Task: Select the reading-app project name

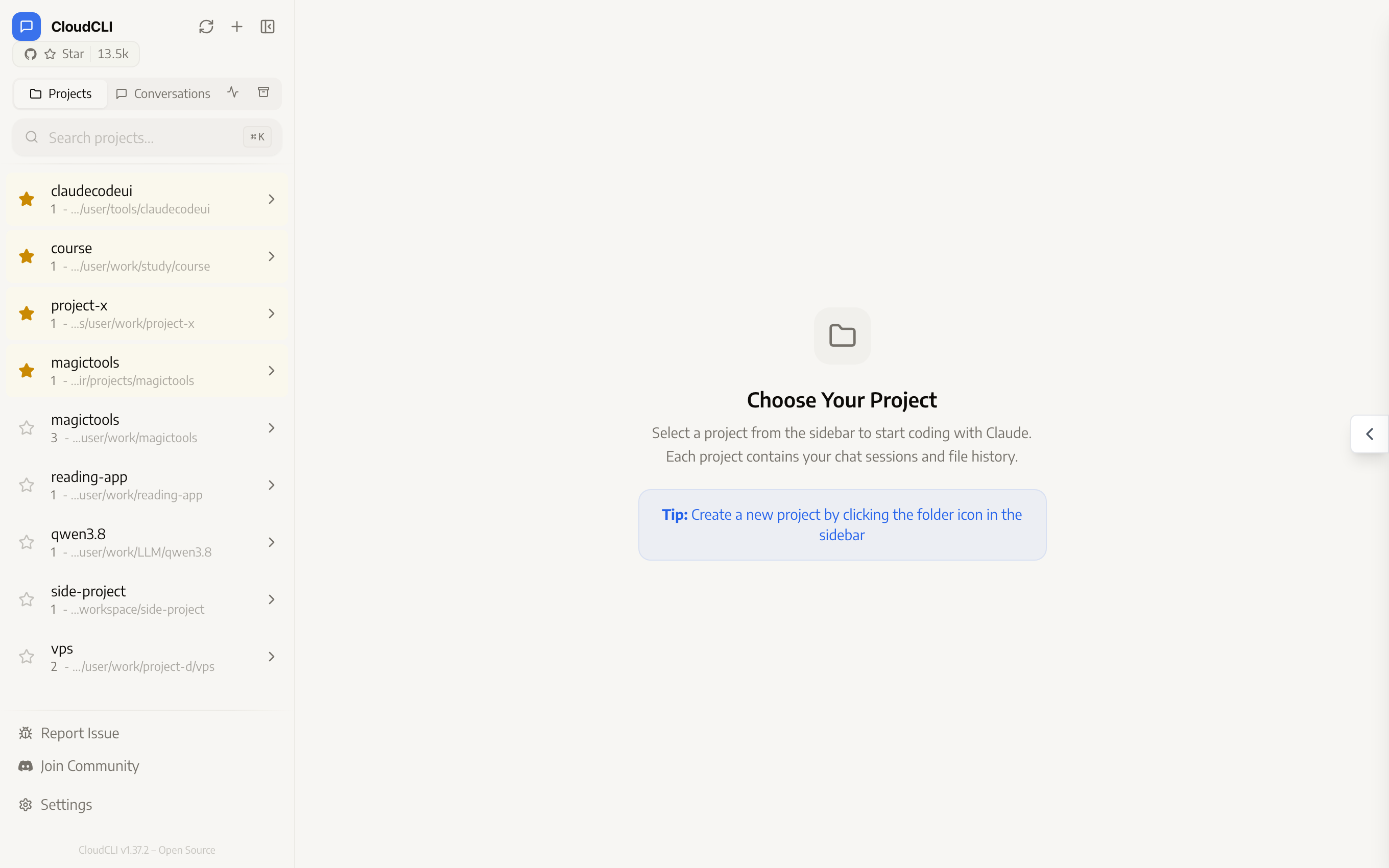Action: [89, 477]
